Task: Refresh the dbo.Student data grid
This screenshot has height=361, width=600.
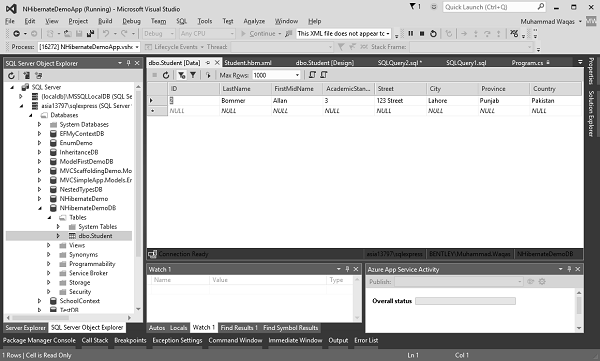Action: pos(166,75)
